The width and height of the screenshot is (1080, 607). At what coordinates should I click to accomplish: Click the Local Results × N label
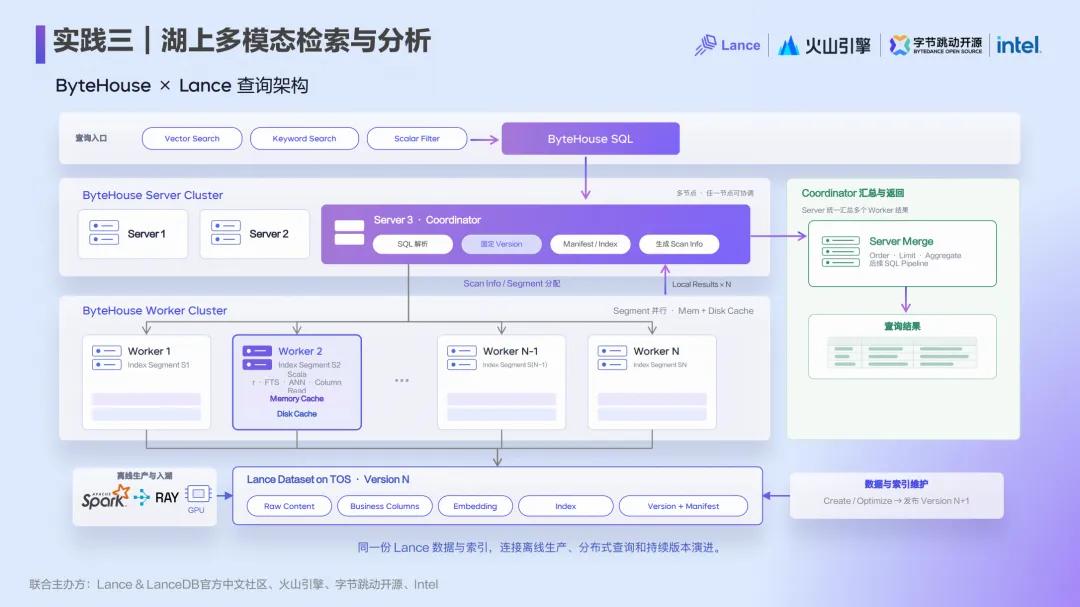click(x=701, y=284)
